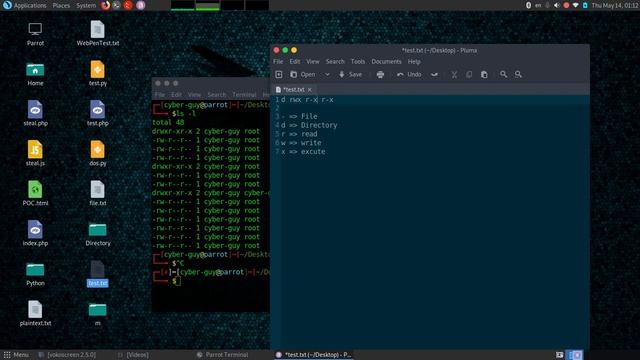Select the test.py desktop file

pos(98,73)
